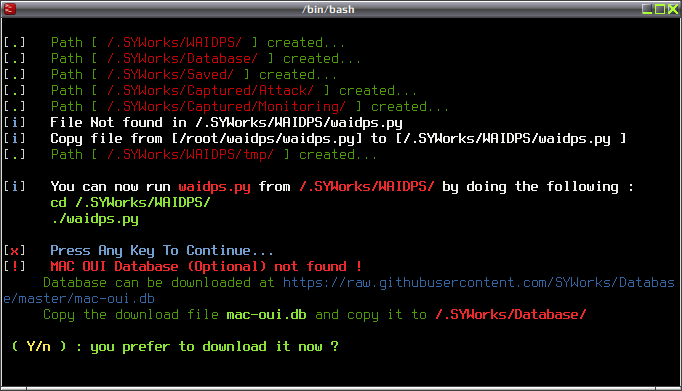The width and height of the screenshot is (682, 391).
Task: Click the '/.SYWorks/Database/' created path text
Action: click(182, 59)
